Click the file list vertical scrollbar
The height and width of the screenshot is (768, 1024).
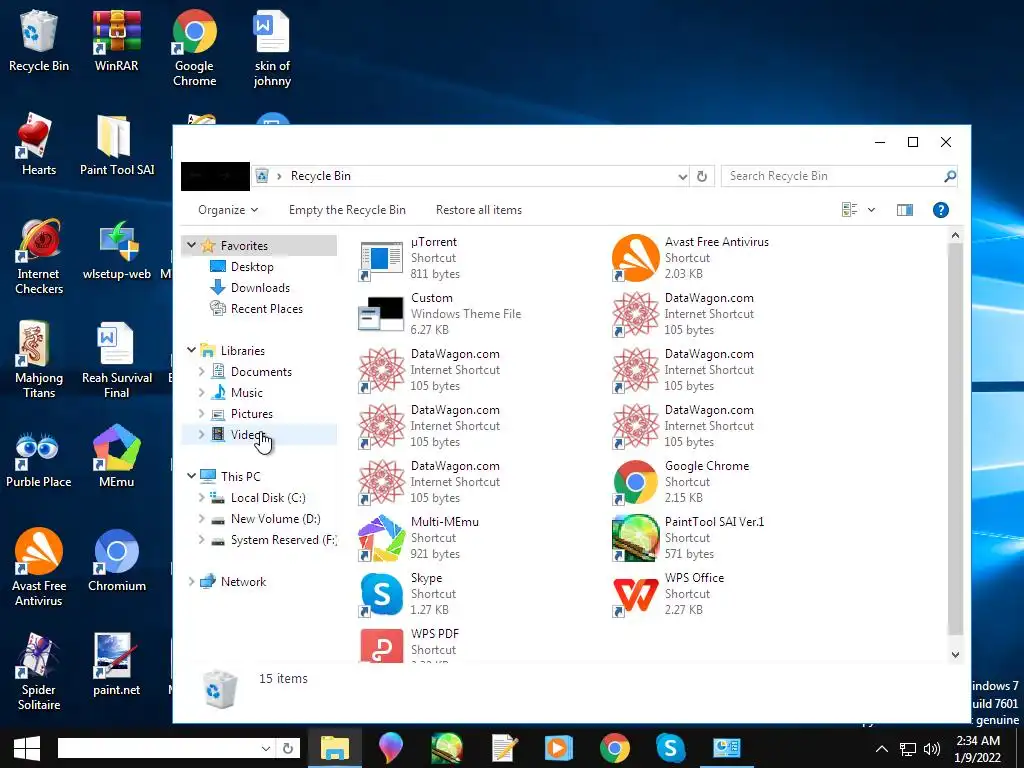tap(955, 438)
